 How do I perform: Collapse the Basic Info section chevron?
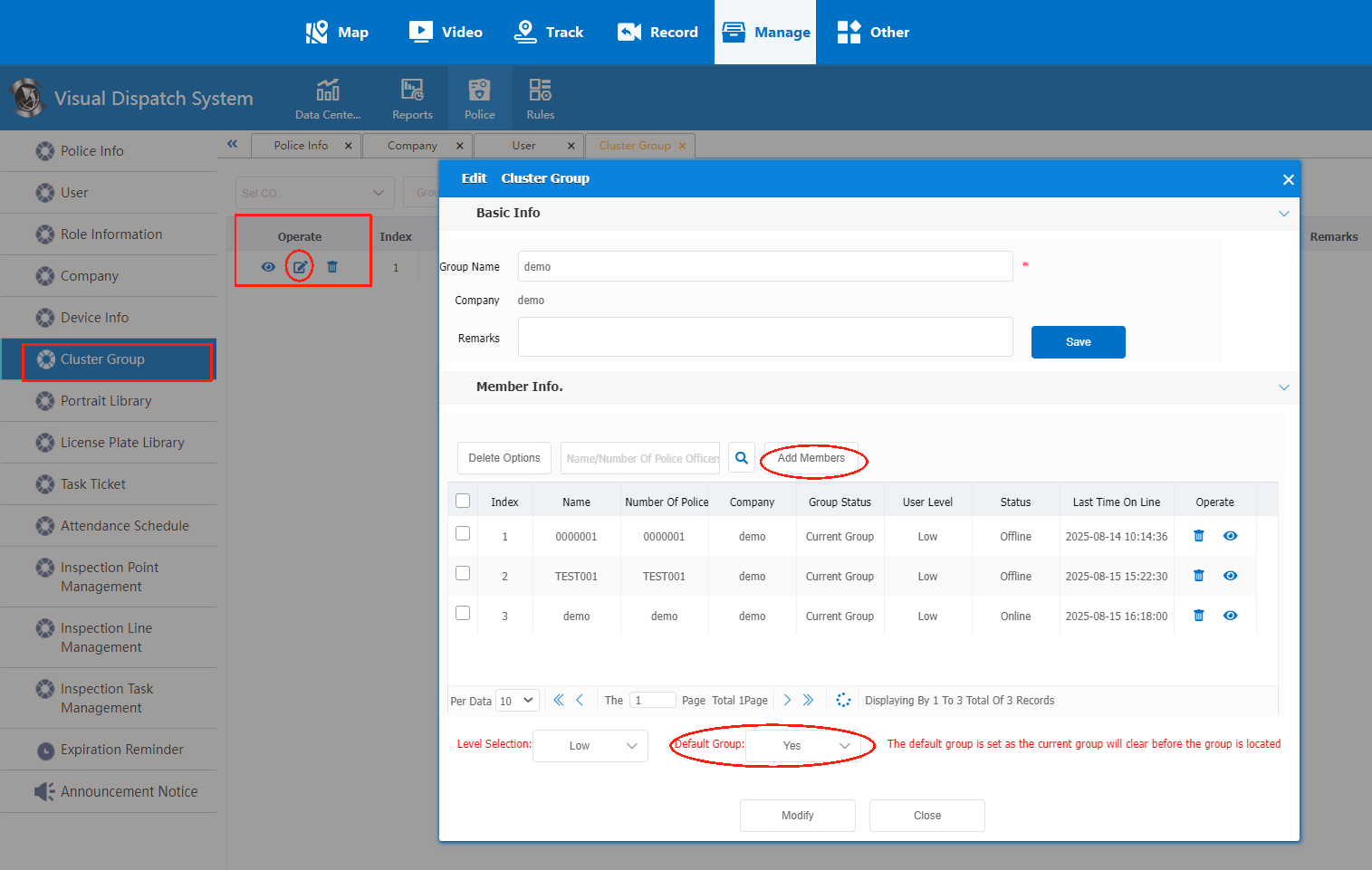pyautogui.click(x=1283, y=214)
